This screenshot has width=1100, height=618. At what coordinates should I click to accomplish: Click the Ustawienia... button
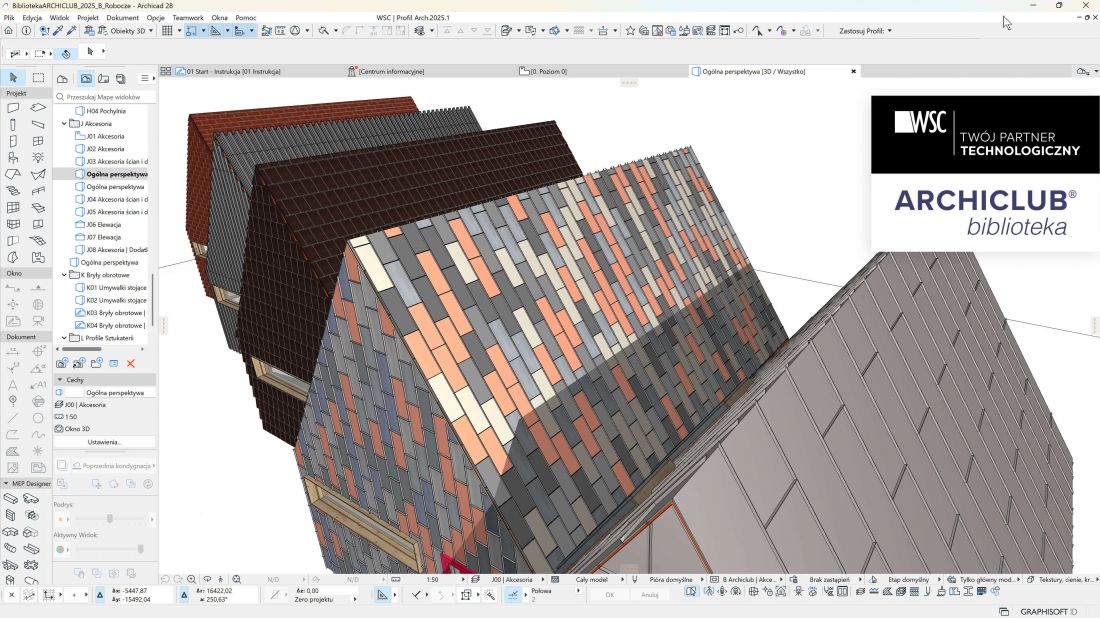tap(105, 442)
